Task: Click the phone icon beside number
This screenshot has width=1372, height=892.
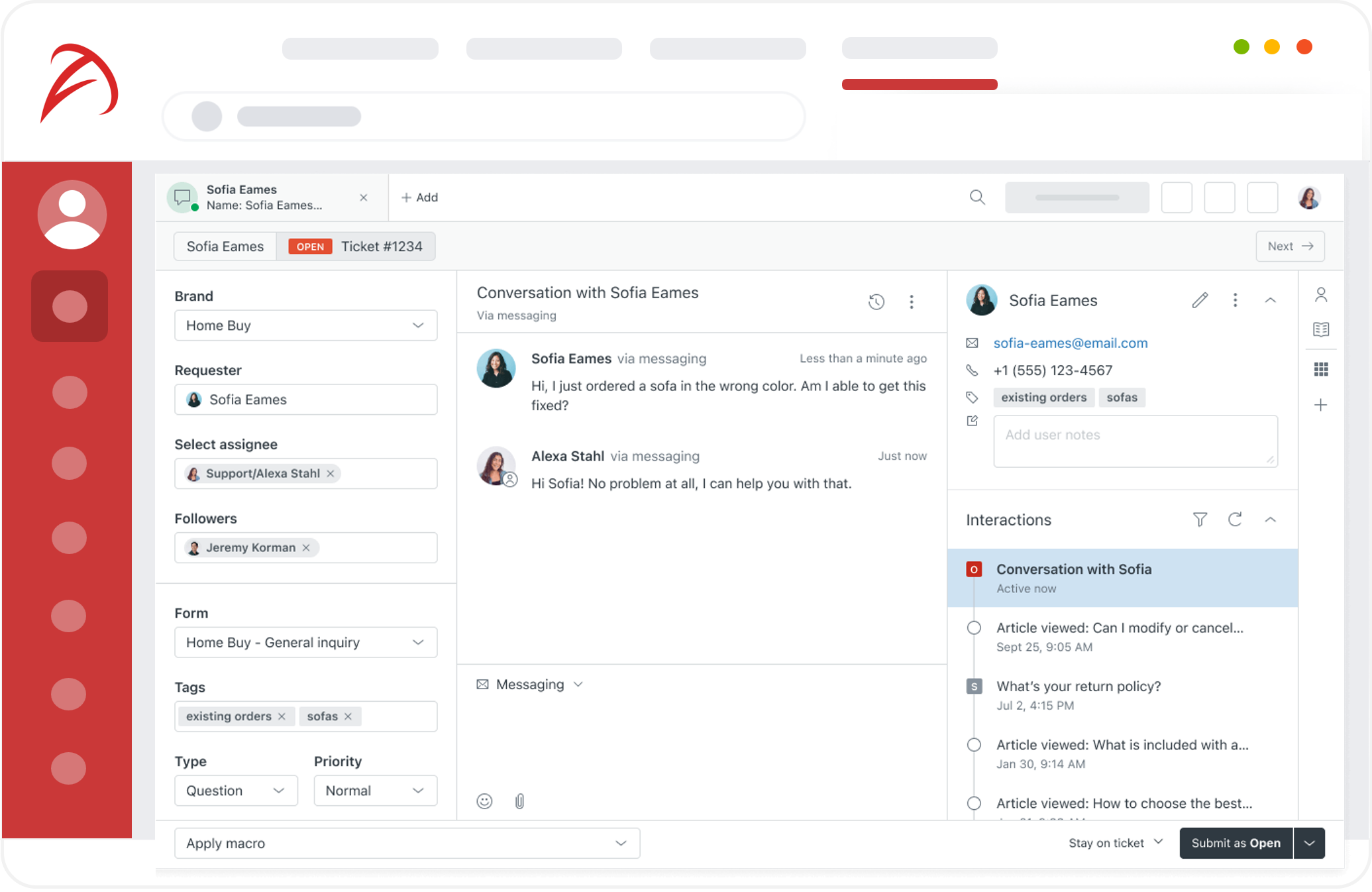Action: 972,370
